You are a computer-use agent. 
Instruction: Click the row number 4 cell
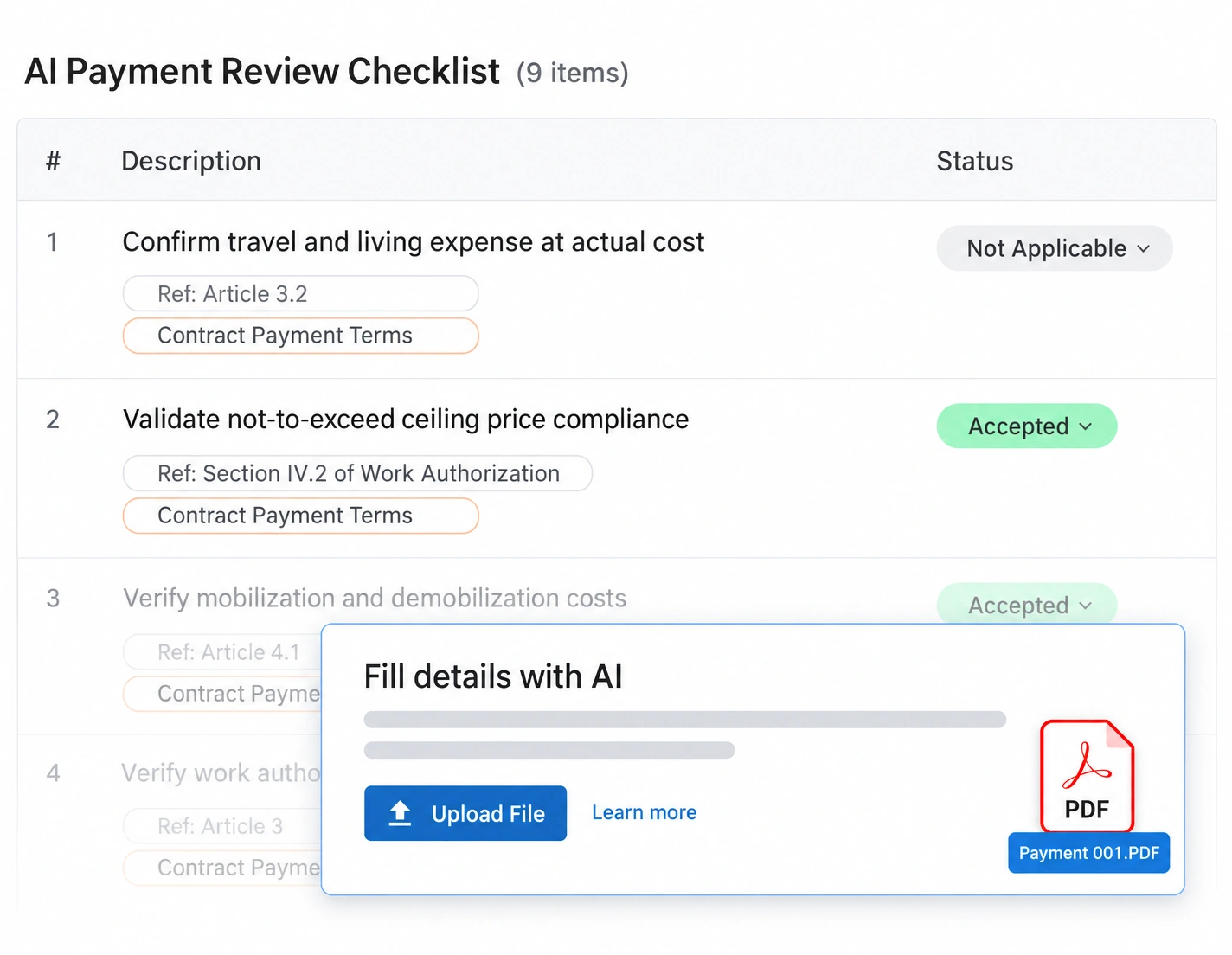coord(53,773)
